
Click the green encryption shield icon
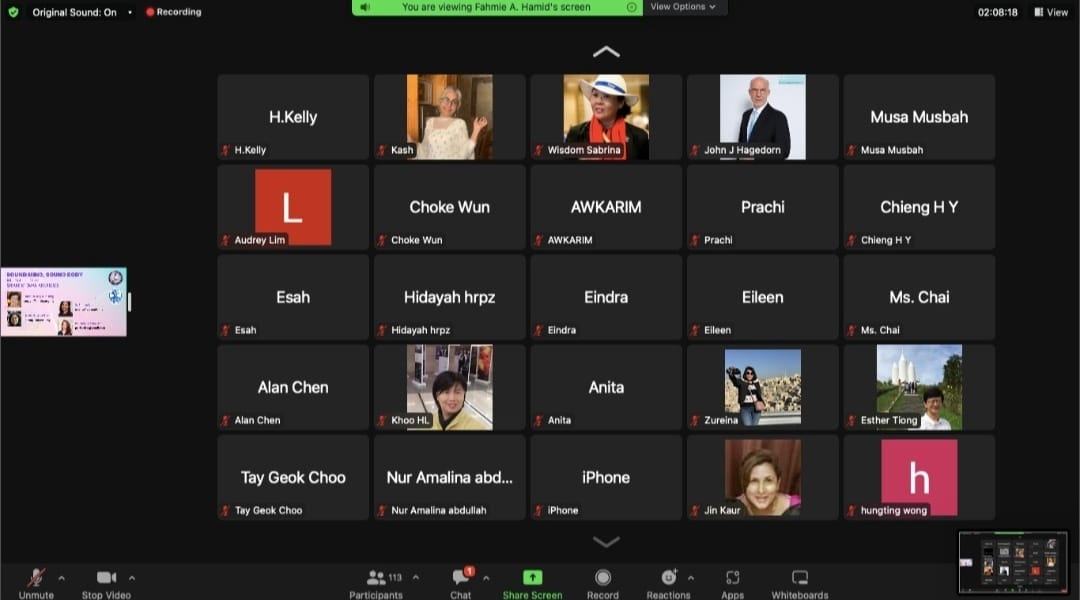point(13,12)
